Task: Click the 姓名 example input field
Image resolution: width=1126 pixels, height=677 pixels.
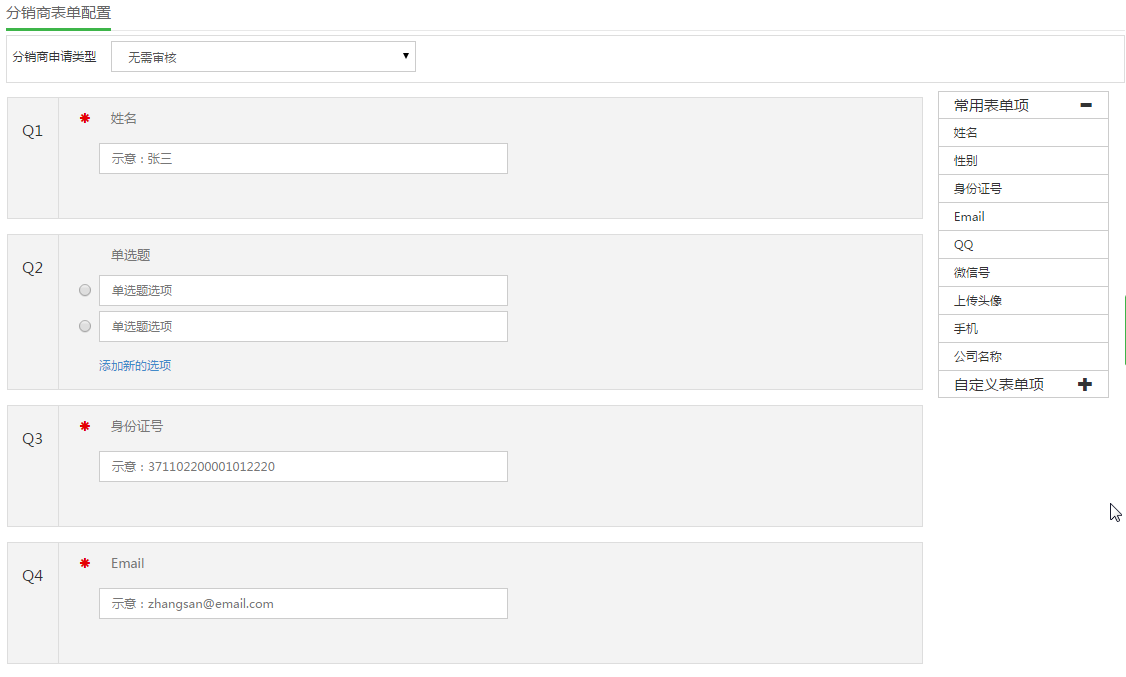Action: 303,158
